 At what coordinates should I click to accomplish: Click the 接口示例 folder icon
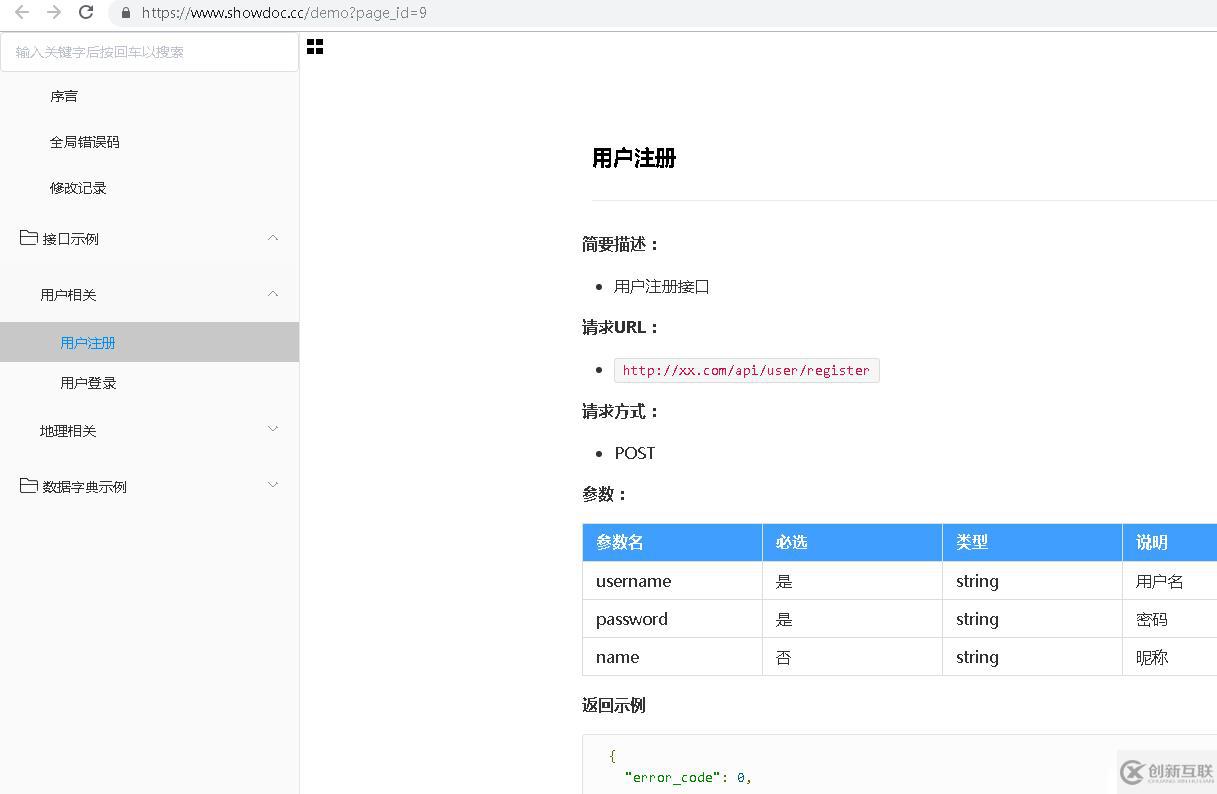click(x=28, y=238)
